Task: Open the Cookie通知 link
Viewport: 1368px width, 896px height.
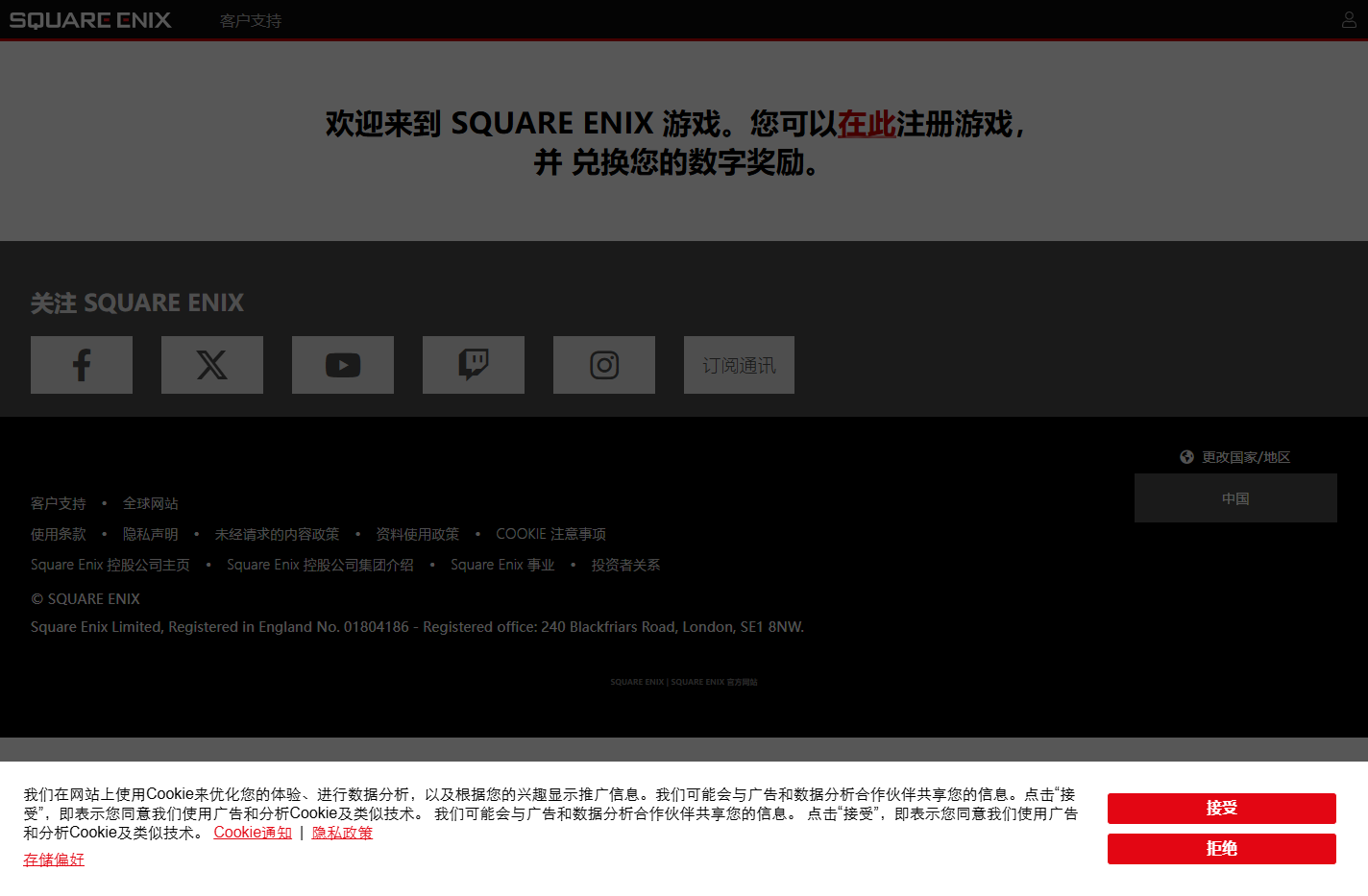Action: coord(253,833)
